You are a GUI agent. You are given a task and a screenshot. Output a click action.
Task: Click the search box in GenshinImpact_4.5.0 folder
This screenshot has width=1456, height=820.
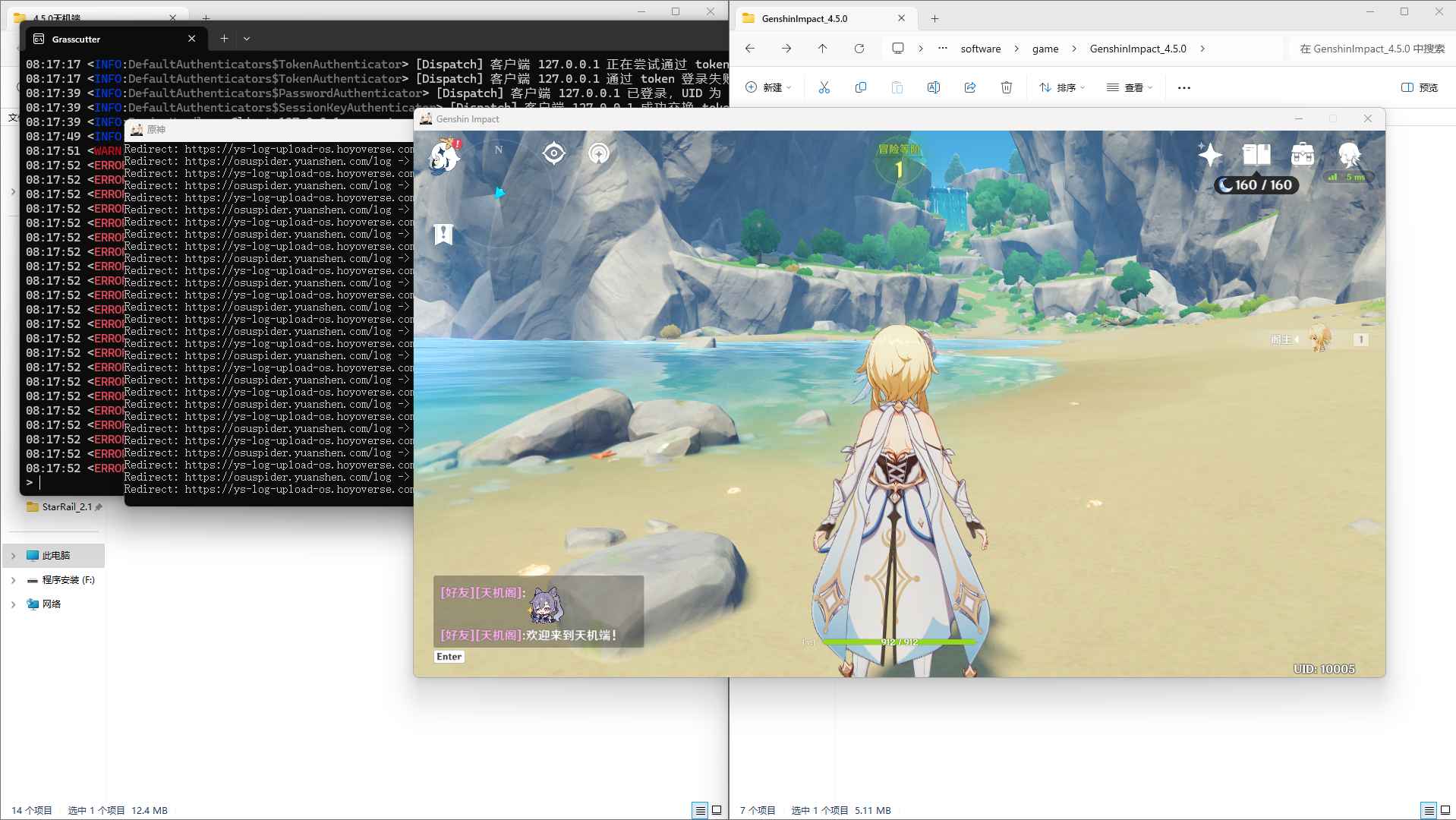[x=1370, y=49]
